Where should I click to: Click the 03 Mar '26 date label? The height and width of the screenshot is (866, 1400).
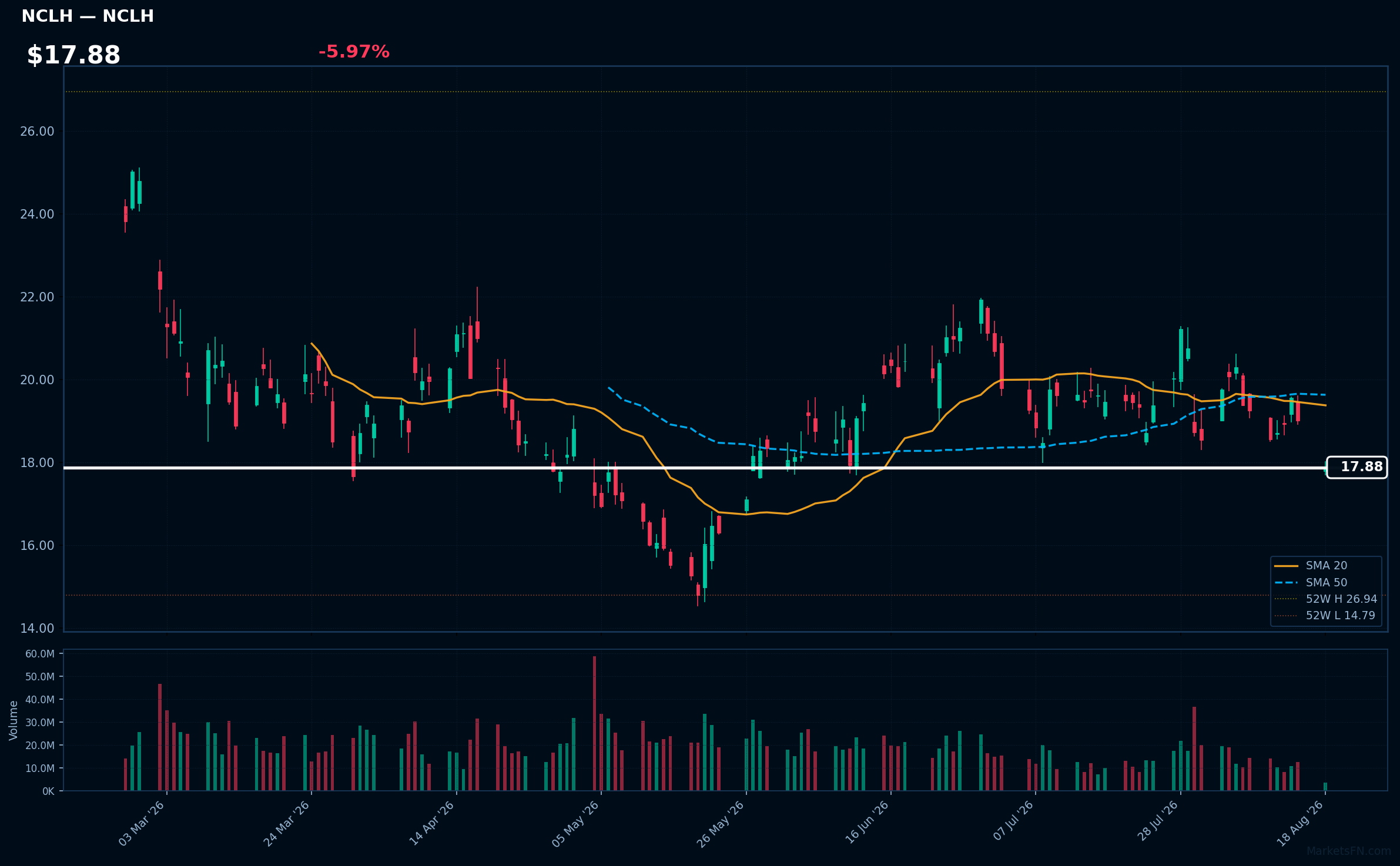(x=142, y=823)
